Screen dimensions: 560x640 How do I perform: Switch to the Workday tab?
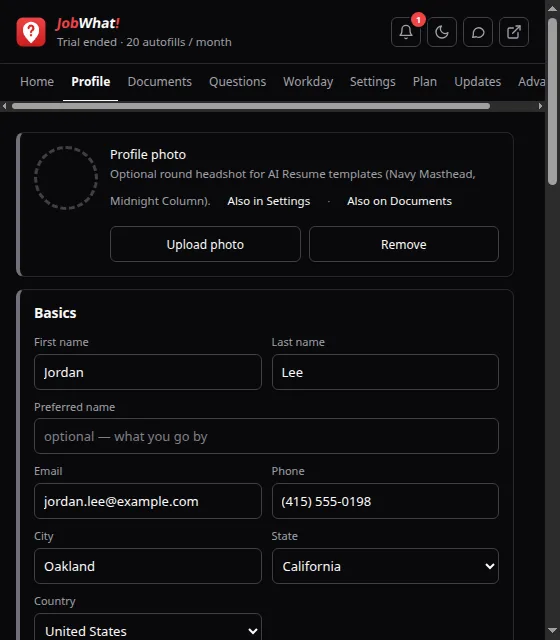(x=308, y=82)
